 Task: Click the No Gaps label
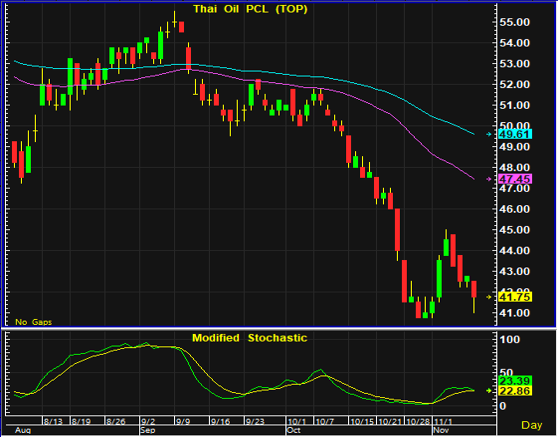[x=33, y=322]
